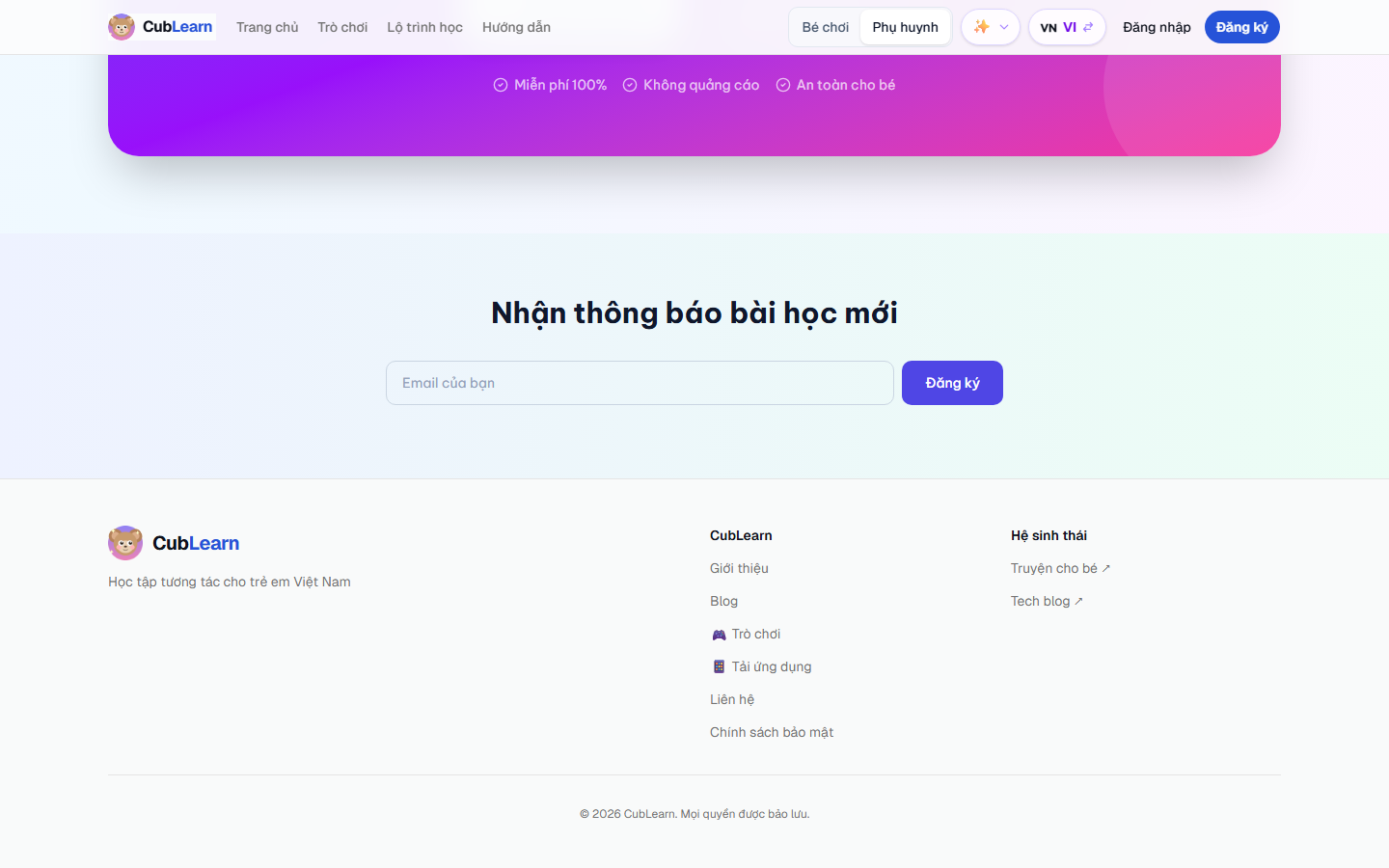Click the Học tập tương tác tagline
This screenshot has width=1389, height=868.
click(x=230, y=582)
